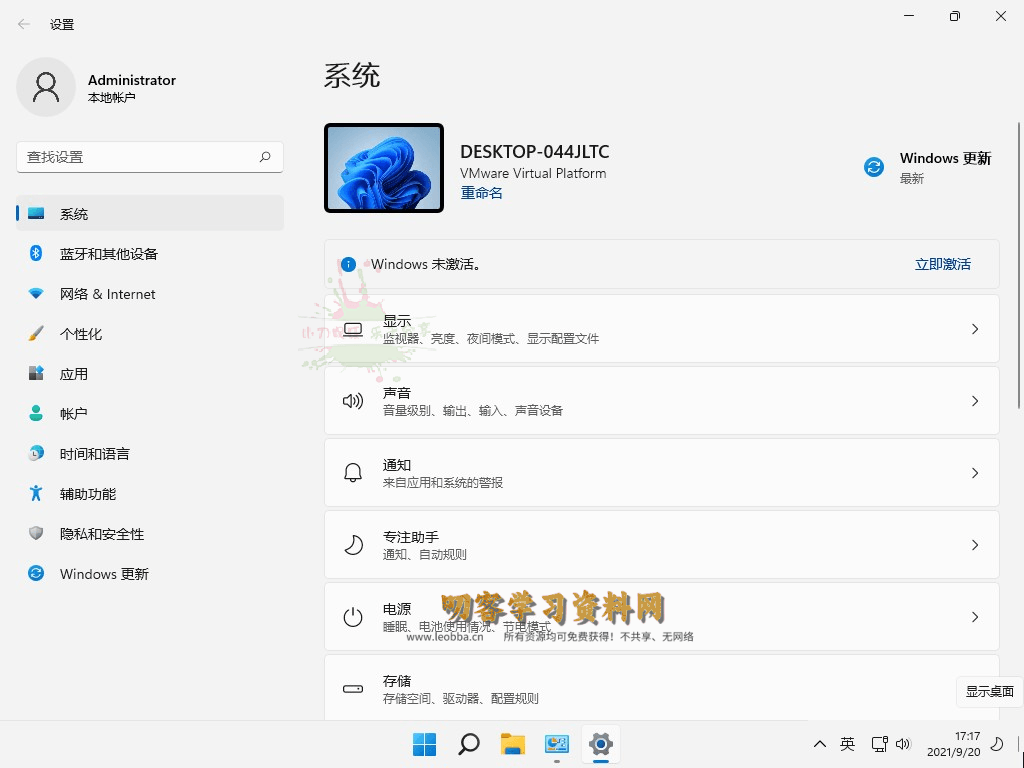Image resolution: width=1024 pixels, height=768 pixels.
Task: Activate Windows using the 立即激活 link
Action: click(942, 264)
